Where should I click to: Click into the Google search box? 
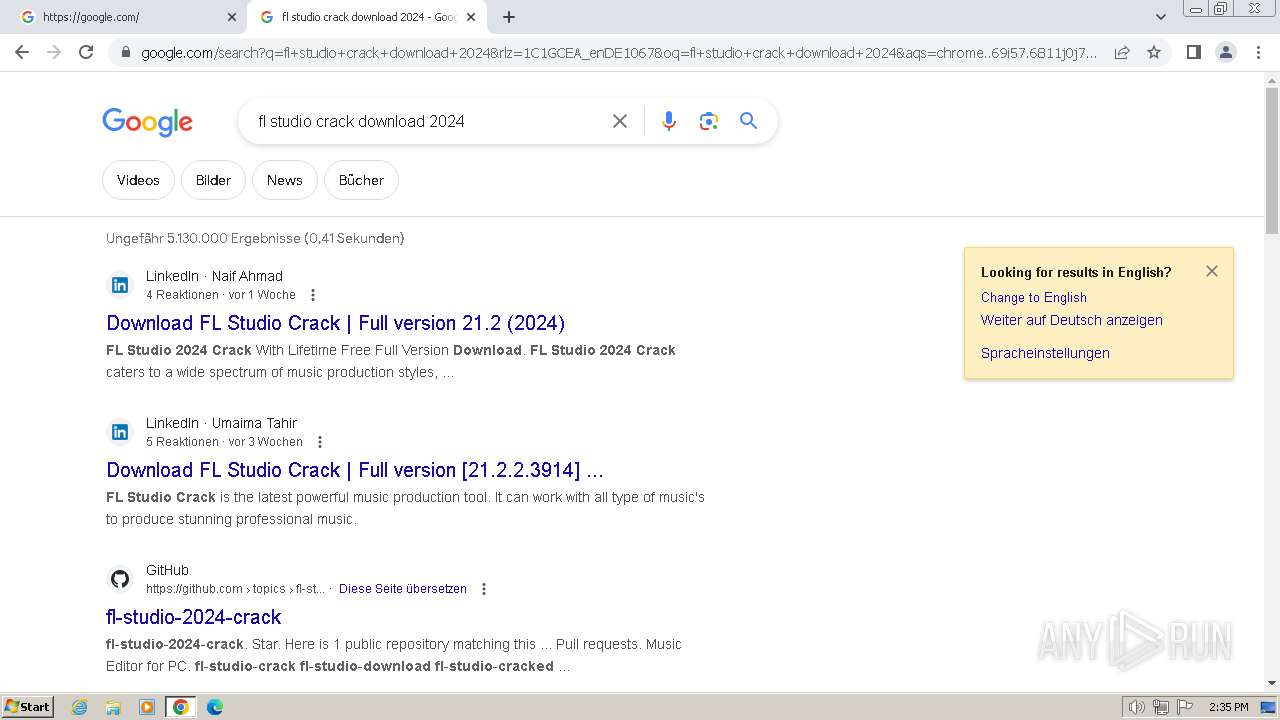click(425, 121)
